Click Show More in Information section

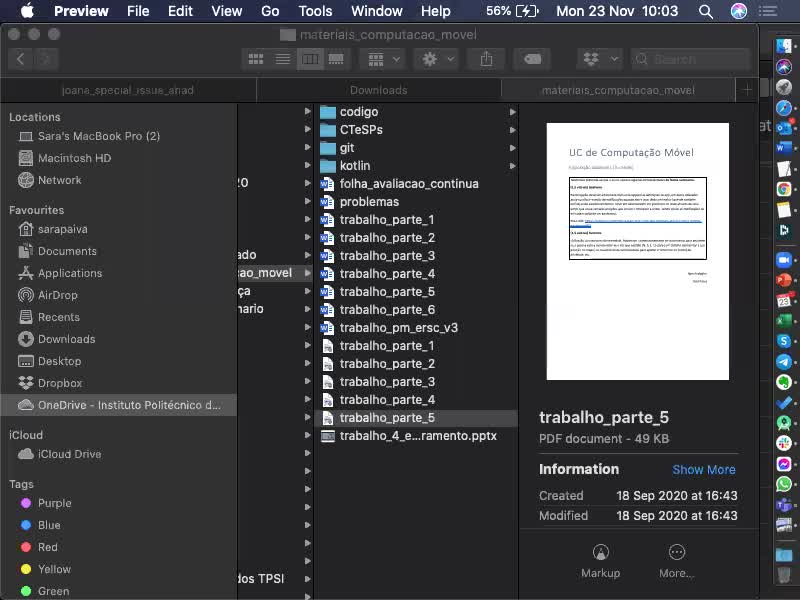[x=704, y=470]
